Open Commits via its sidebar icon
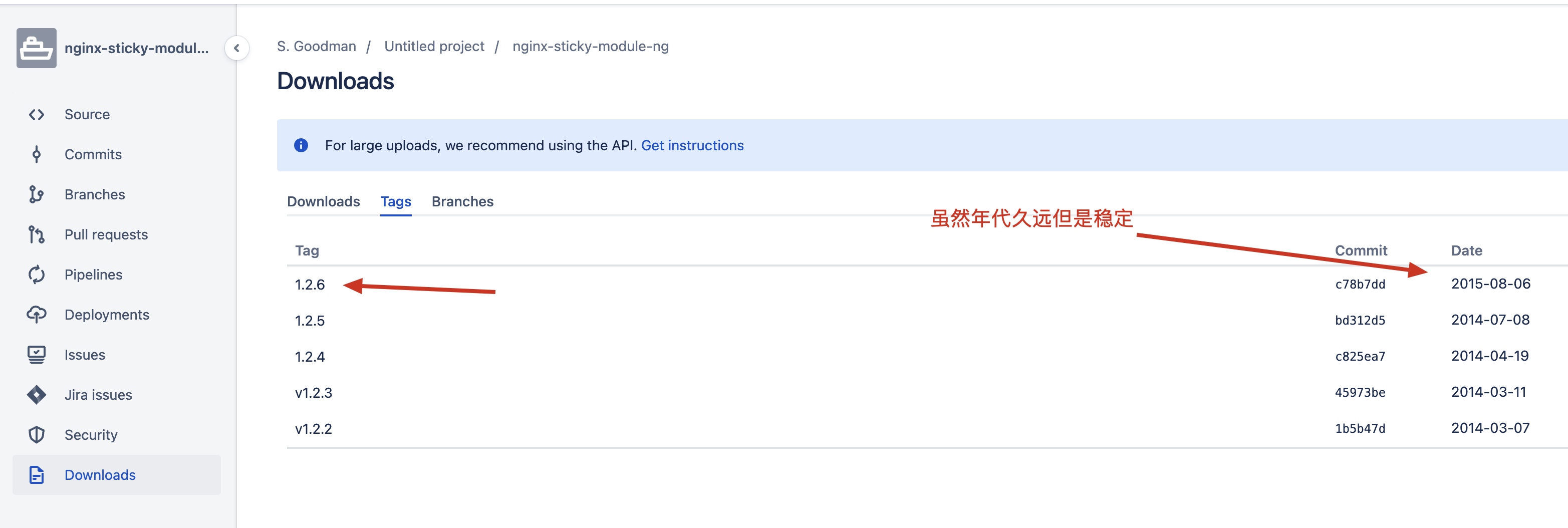Screen dimensions: 1568x528 37,154
